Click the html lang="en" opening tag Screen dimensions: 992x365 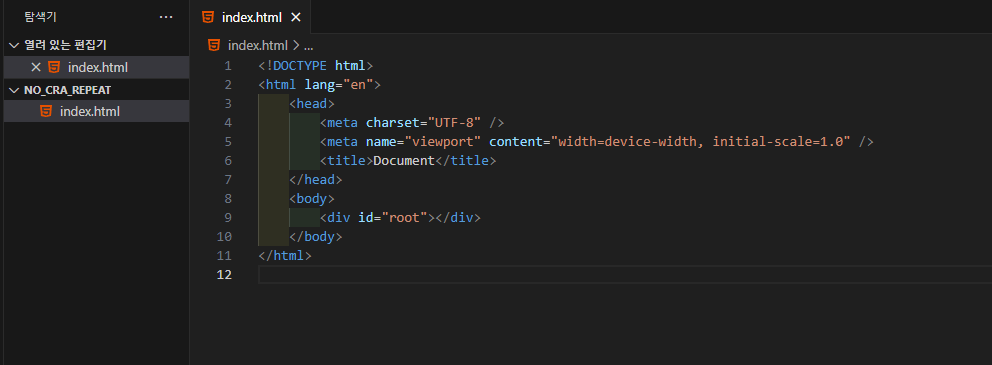(320, 85)
